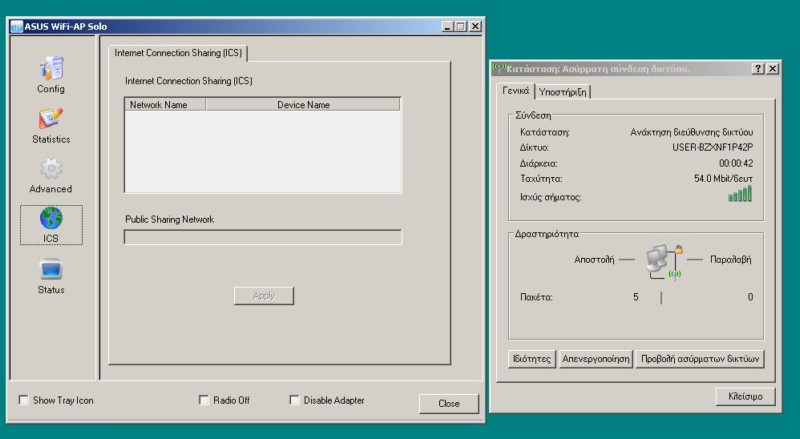Click the green signal strength bars
This screenshot has height=439, width=800.
click(x=740, y=194)
